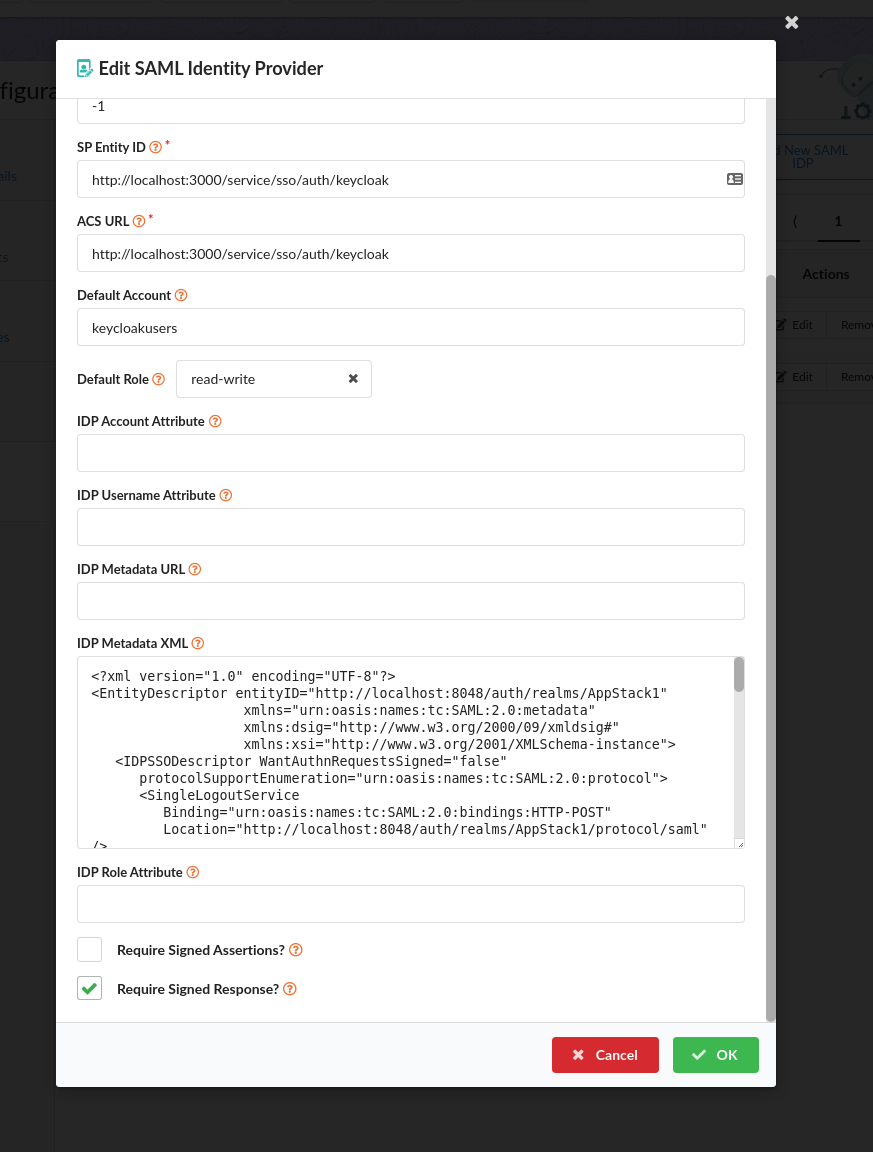The height and width of the screenshot is (1152, 873).
Task: Click the IDP Username Attribute help icon
Action: (225, 495)
